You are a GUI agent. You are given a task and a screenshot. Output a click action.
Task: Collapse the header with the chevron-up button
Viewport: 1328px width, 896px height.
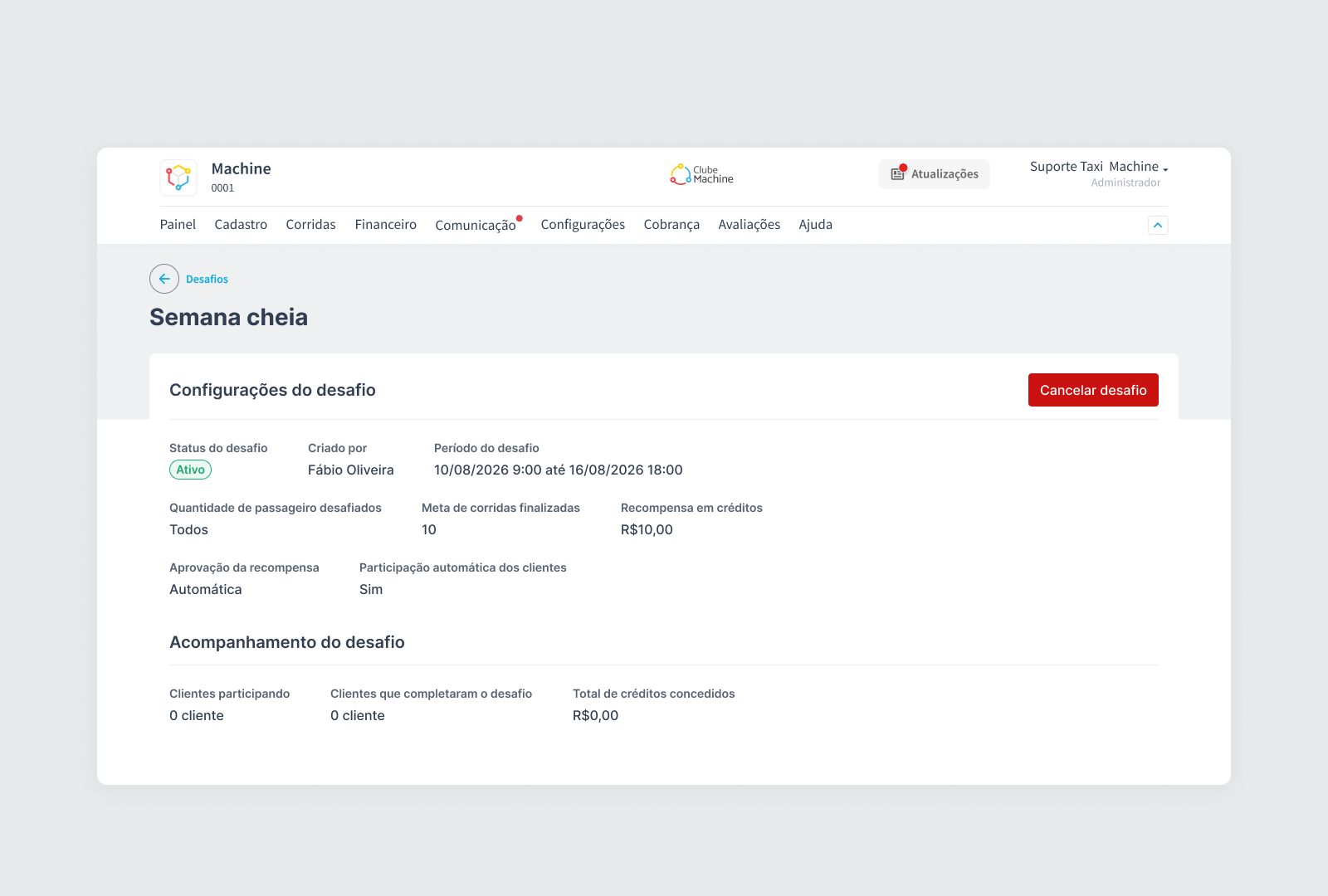tap(1158, 225)
